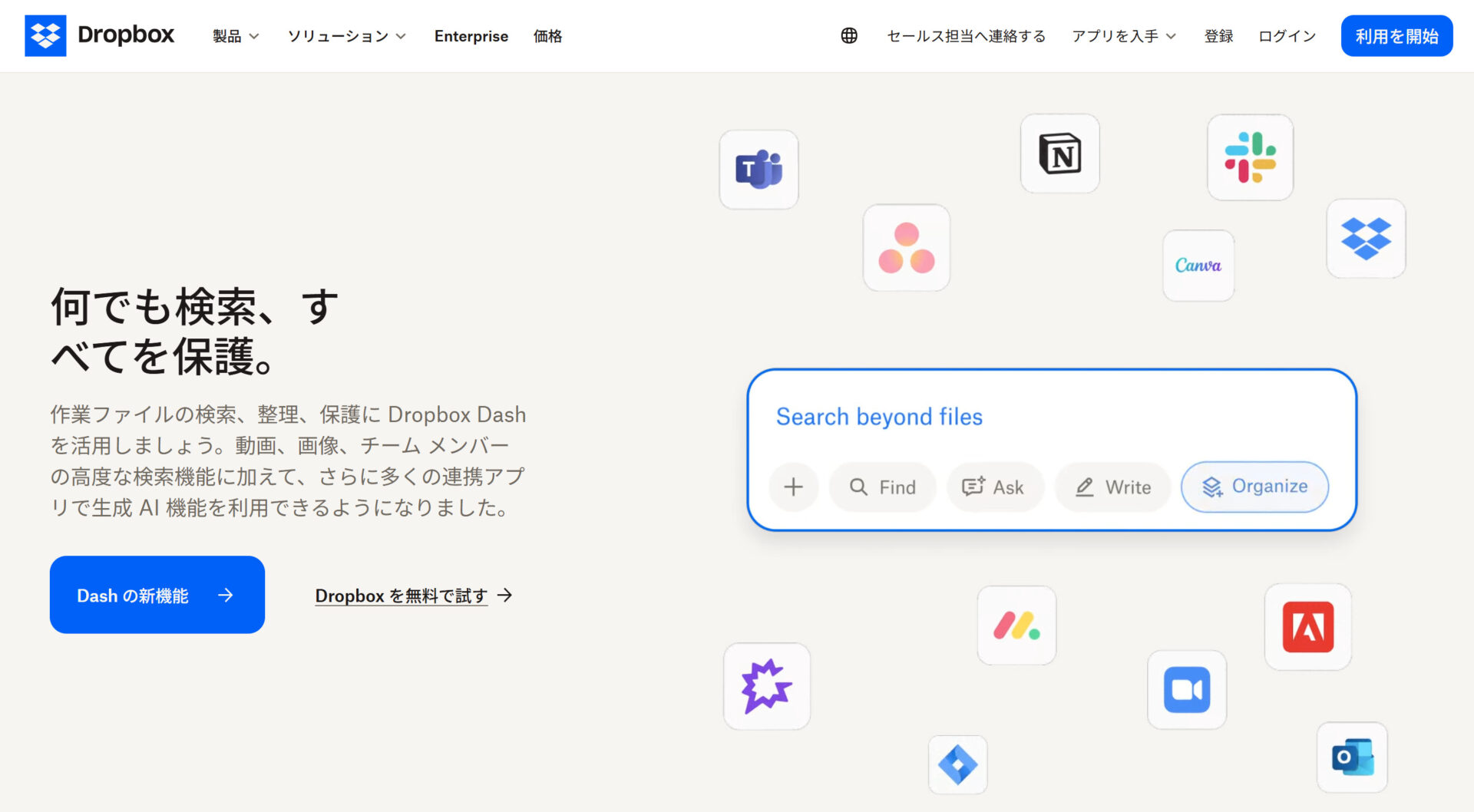This screenshot has height=812, width=1474.
Task: Select the 価格 menu item
Action: click(547, 35)
